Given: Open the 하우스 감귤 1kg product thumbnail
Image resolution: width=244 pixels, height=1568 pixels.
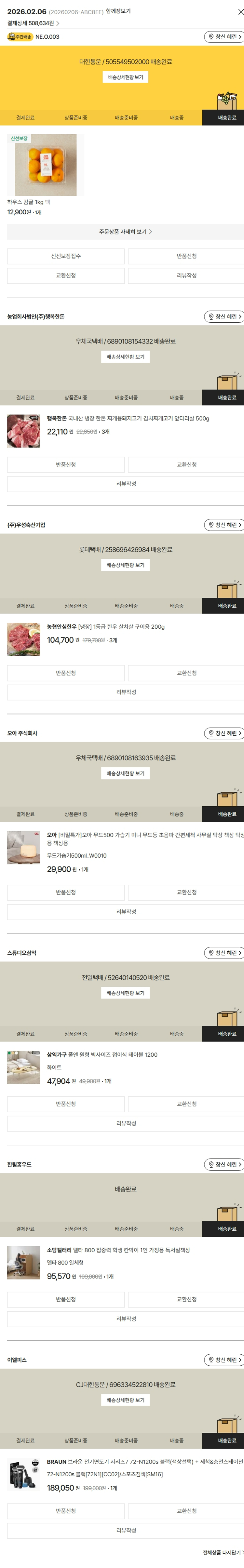Looking at the screenshot, I should pos(46,165).
